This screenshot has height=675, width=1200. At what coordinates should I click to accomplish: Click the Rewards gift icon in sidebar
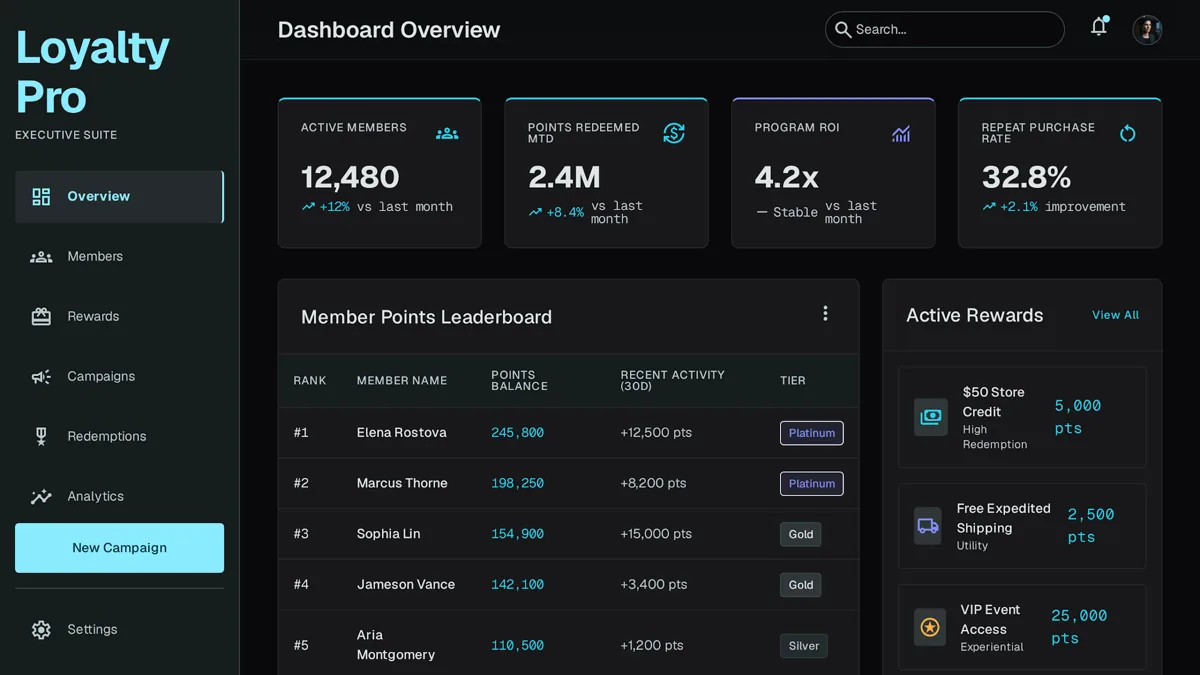coord(41,317)
